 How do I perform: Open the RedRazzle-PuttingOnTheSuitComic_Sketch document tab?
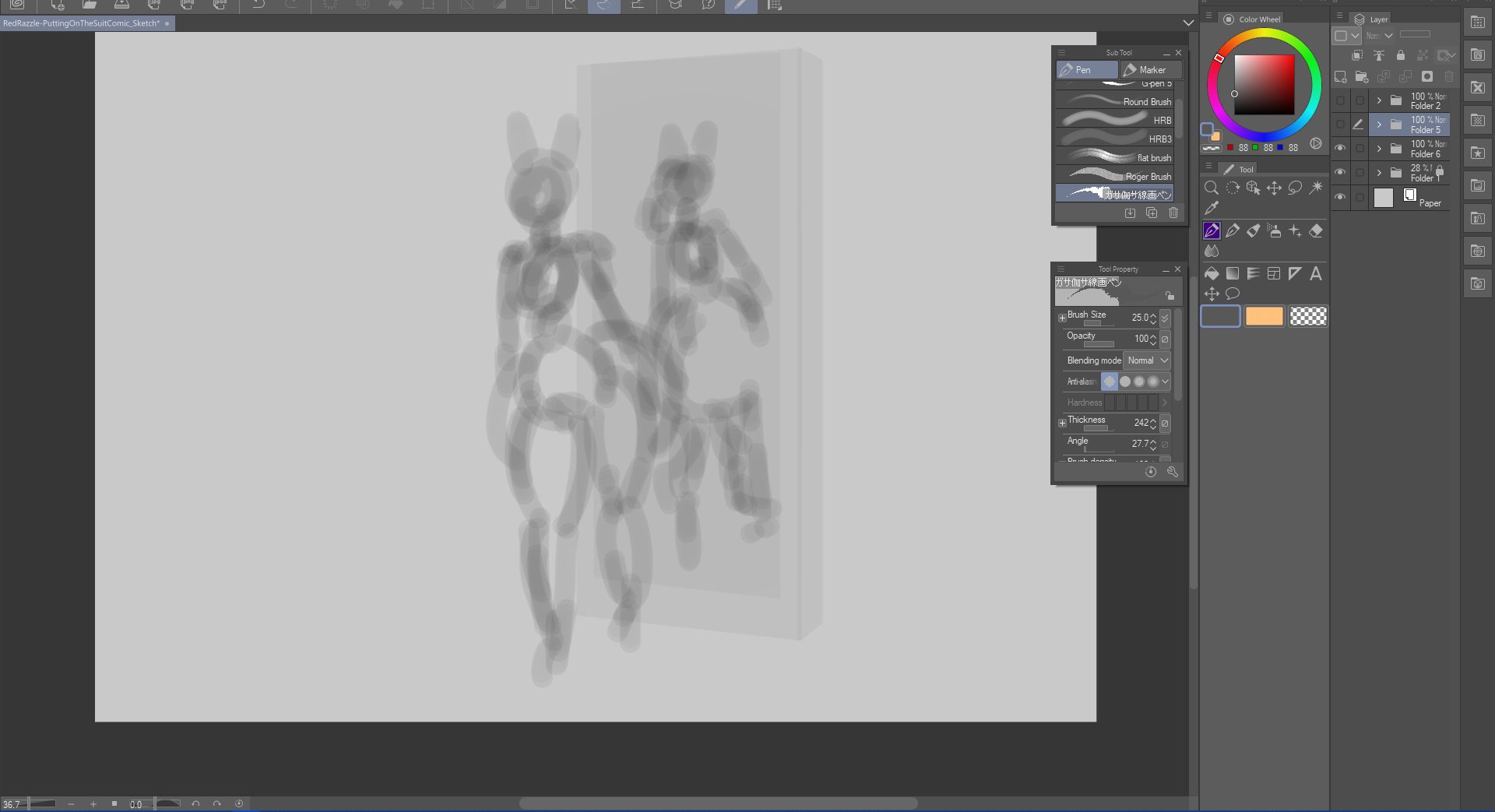[x=82, y=23]
